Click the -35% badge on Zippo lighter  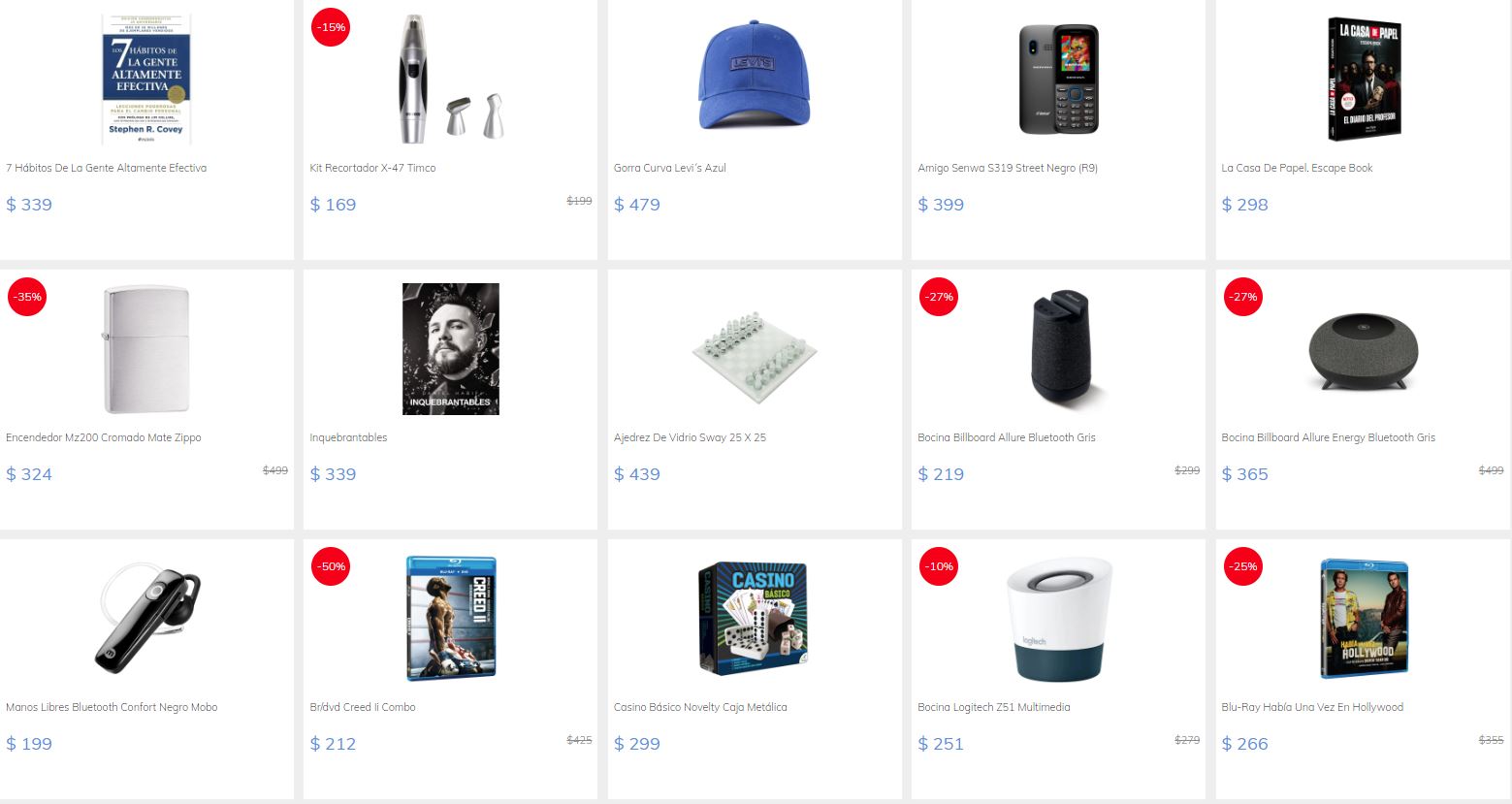[27, 297]
